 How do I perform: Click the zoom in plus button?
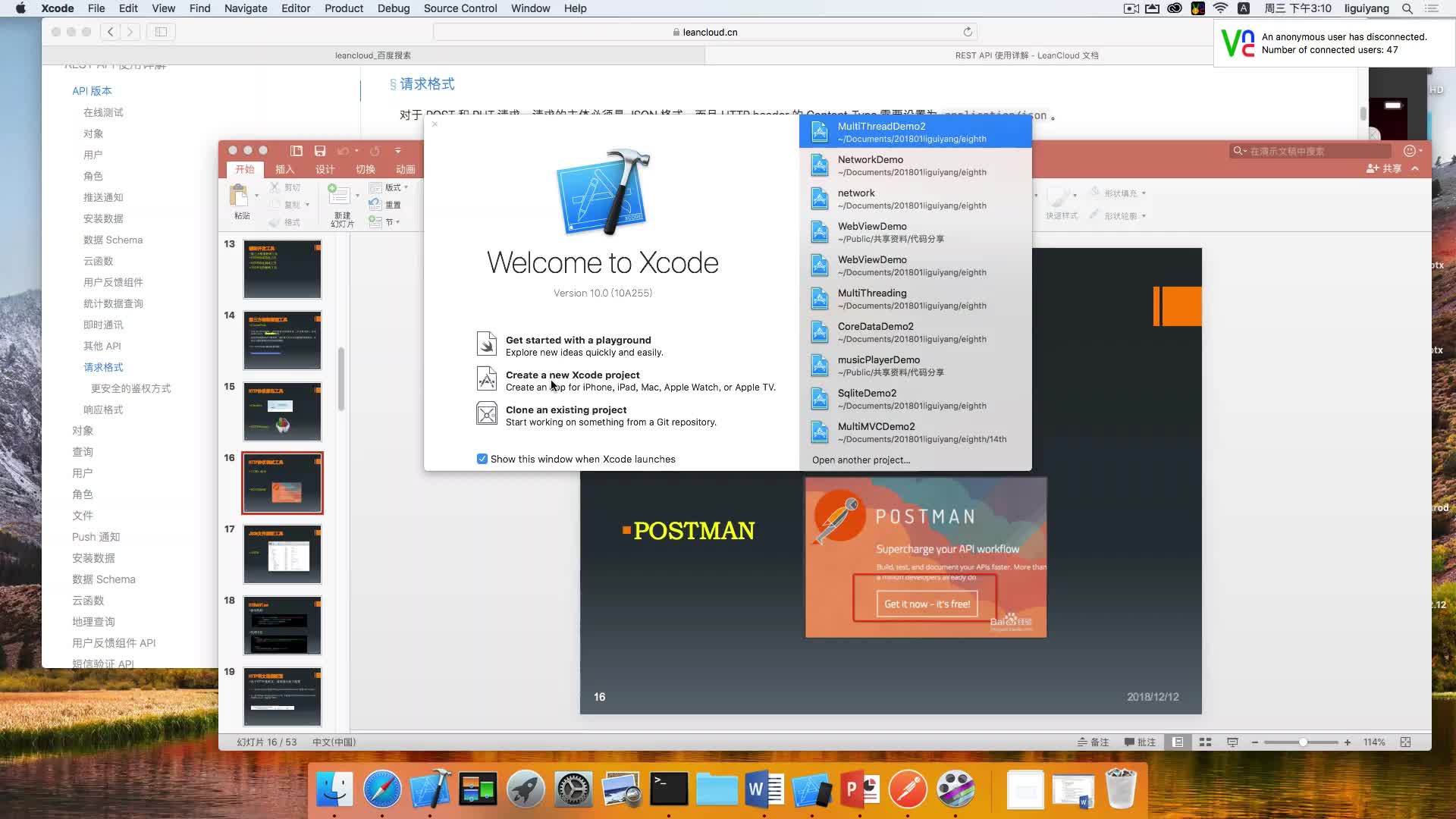point(1348,742)
